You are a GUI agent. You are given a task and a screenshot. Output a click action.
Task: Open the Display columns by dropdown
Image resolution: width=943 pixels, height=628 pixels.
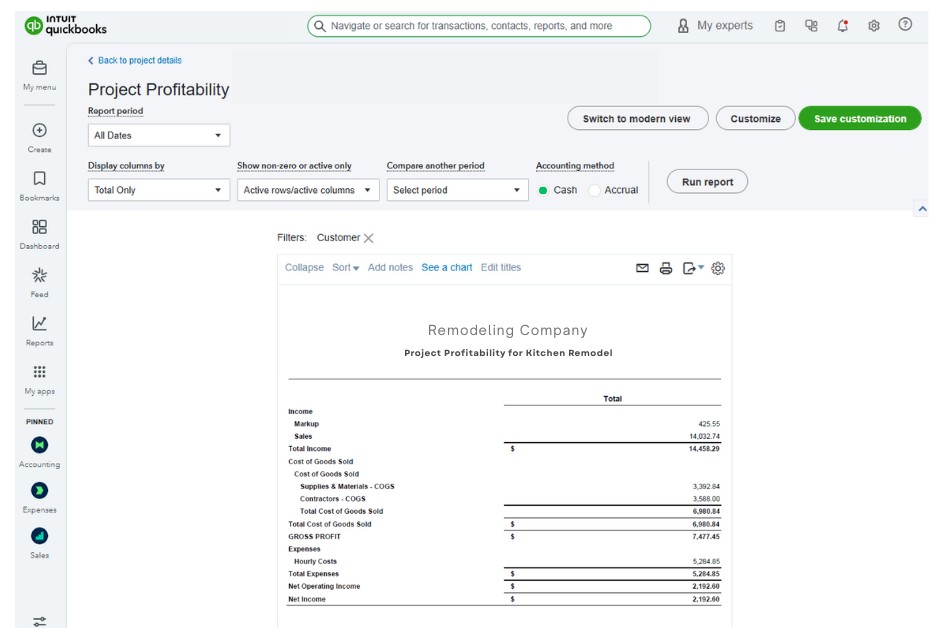point(157,189)
